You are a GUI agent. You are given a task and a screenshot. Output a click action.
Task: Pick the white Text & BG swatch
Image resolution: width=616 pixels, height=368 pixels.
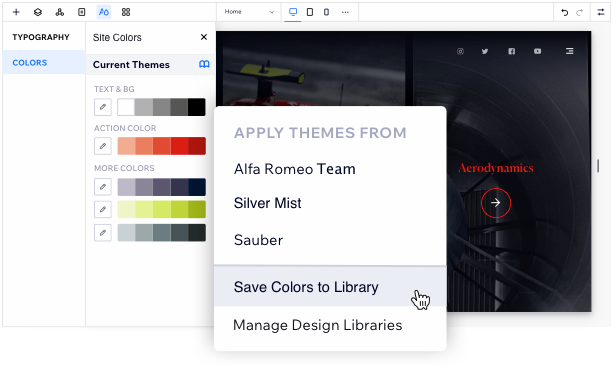(126, 107)
